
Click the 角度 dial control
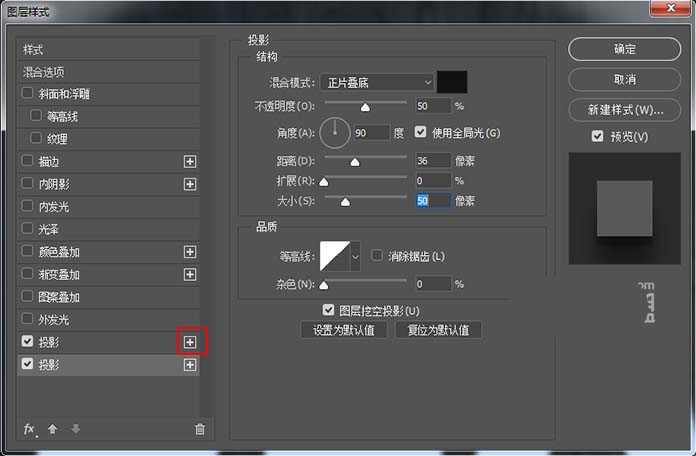coord(335,132)
